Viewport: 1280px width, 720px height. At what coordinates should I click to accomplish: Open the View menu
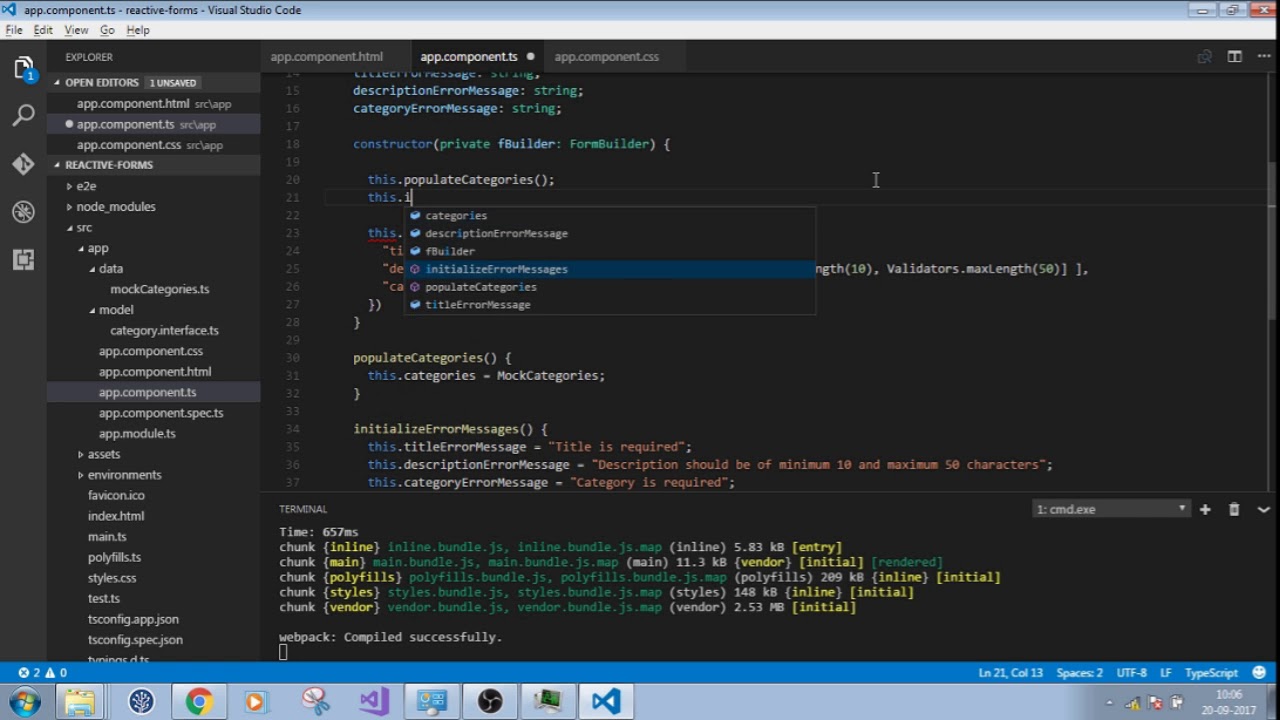(x=77, y=30)
